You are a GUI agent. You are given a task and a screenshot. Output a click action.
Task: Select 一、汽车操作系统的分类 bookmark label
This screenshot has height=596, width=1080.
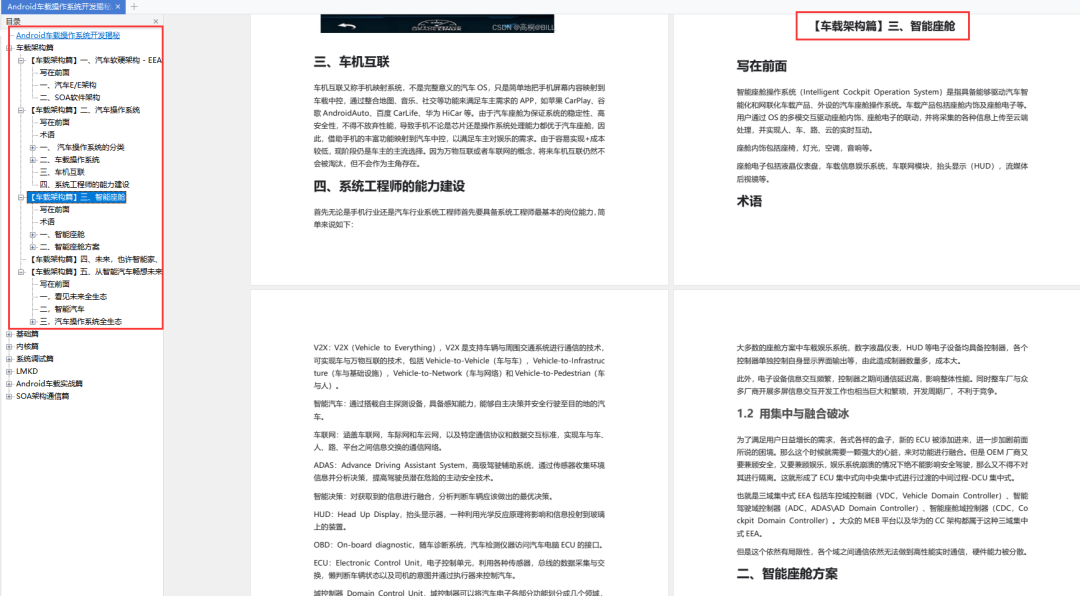click(x=82, y=147)
